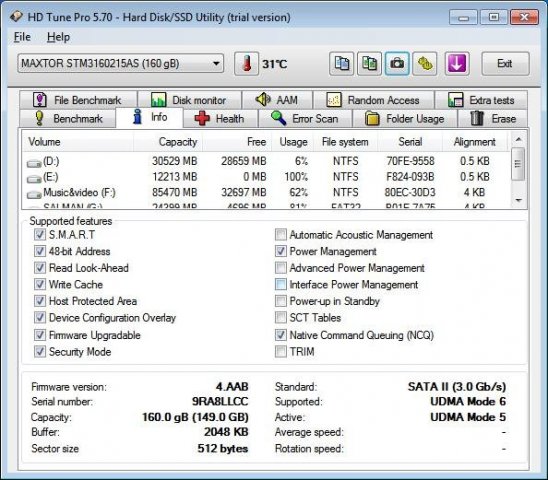
Task: Click the HD Tune Pro title bar icon
Action: (16, 17)
